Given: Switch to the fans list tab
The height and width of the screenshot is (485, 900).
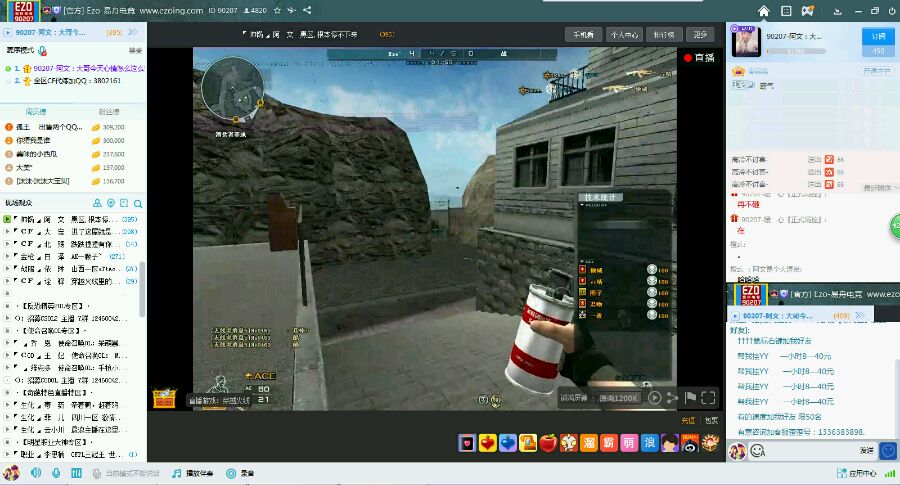Looking at the screenshot, I should [109, 111].
